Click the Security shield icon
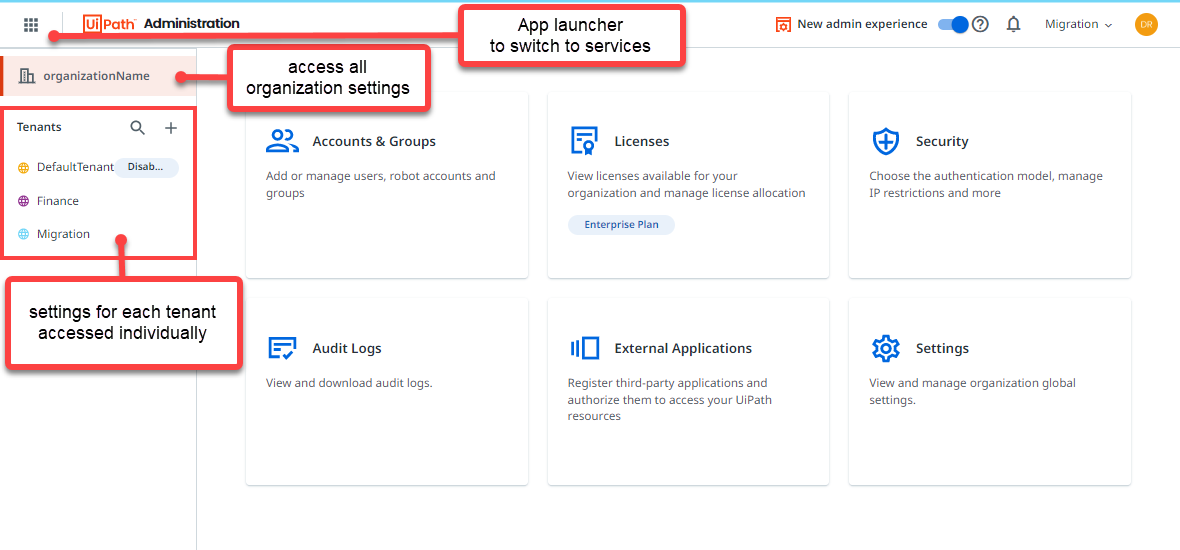The width and height of the screenshot is (1180, 550). pos(886,141)
